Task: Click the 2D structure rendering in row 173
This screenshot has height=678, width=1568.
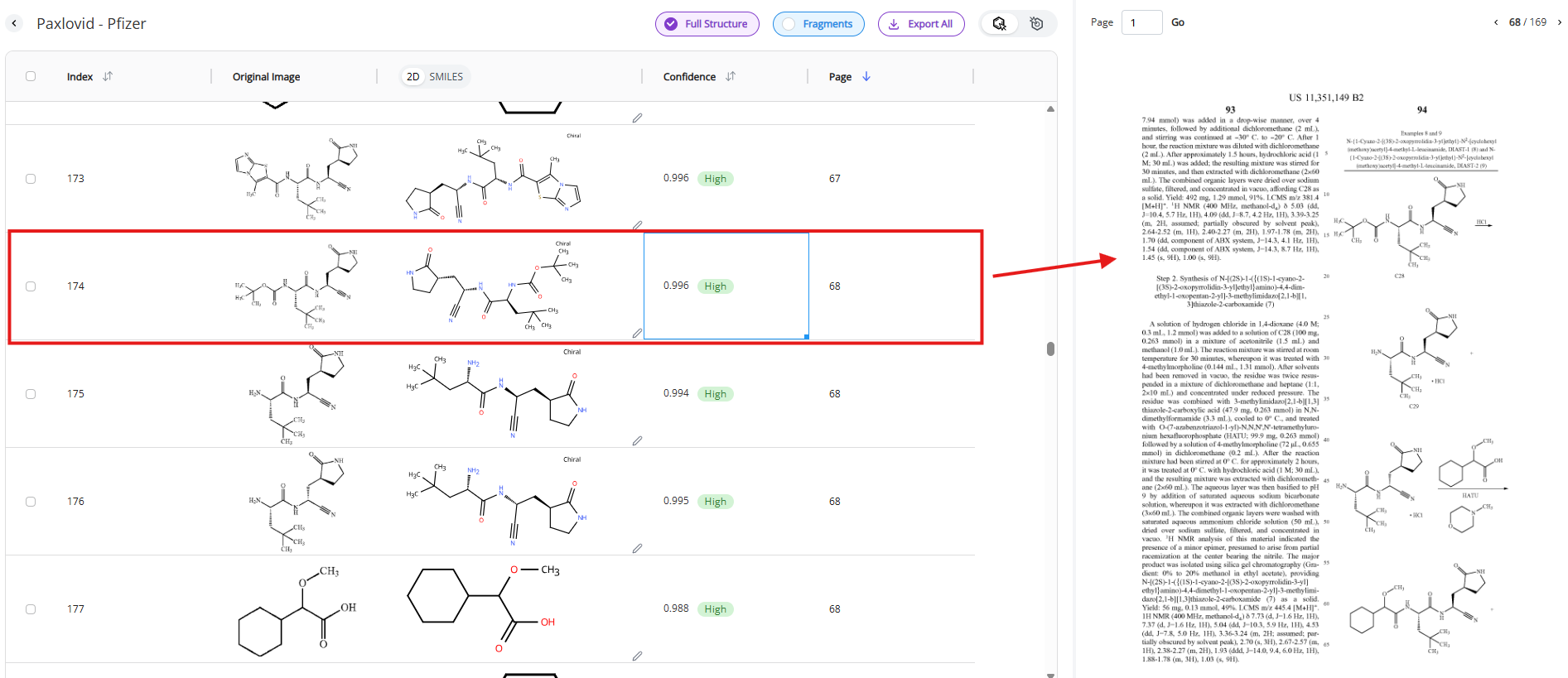Action: pyautogui.click(x=494, y=179)
